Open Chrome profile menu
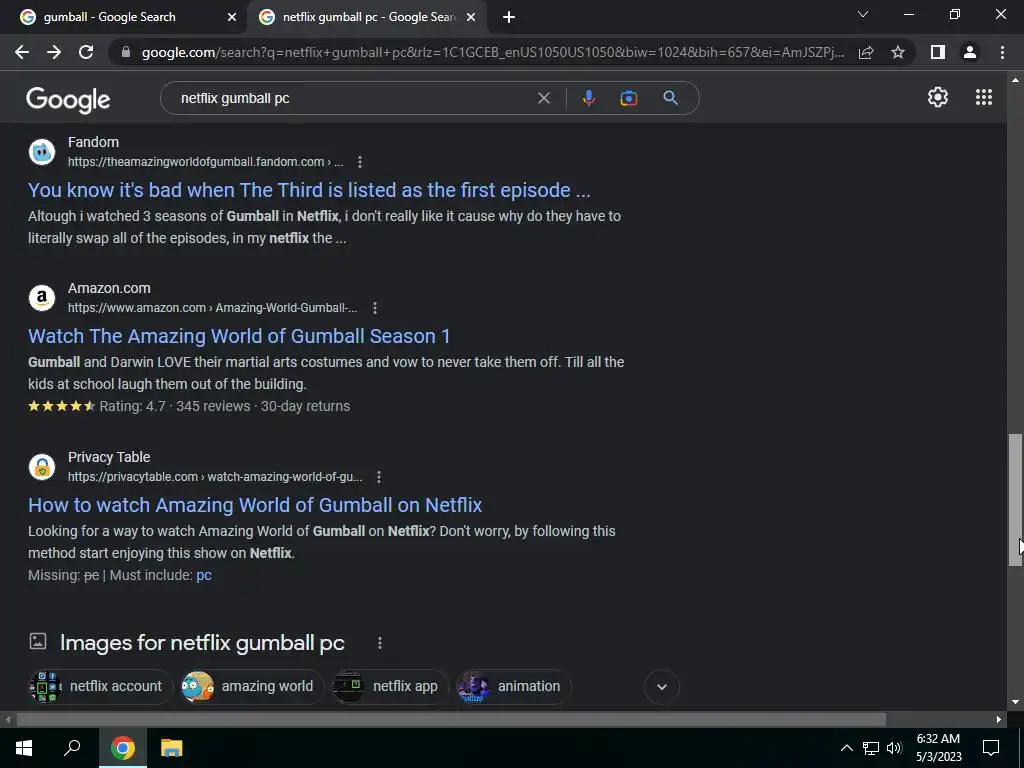1024x768 pixels. [970, 52]
